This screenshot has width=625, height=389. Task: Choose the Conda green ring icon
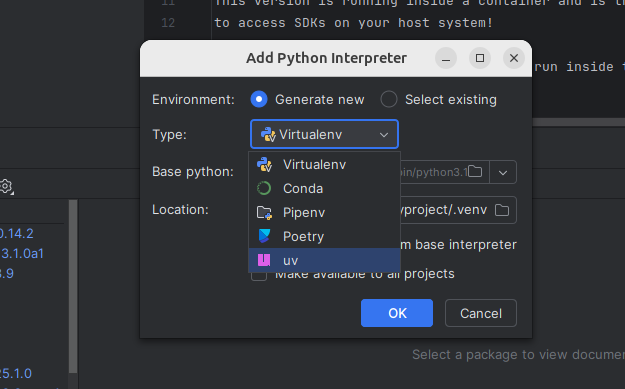tap(264, 188)
